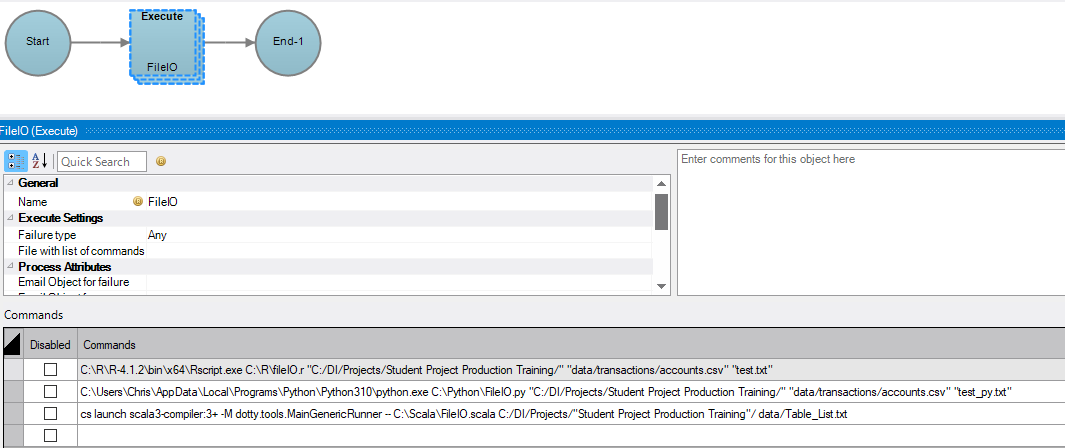Disable the python.exe FileIO.py command
This screenshot has width=1065, height=448.
tap(50, 392)
